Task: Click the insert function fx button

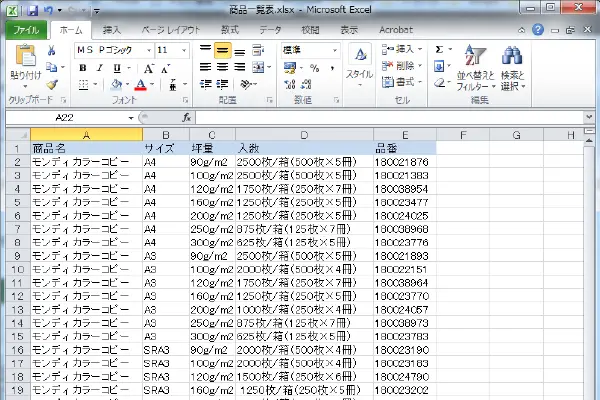Action: tap(186, 118)
